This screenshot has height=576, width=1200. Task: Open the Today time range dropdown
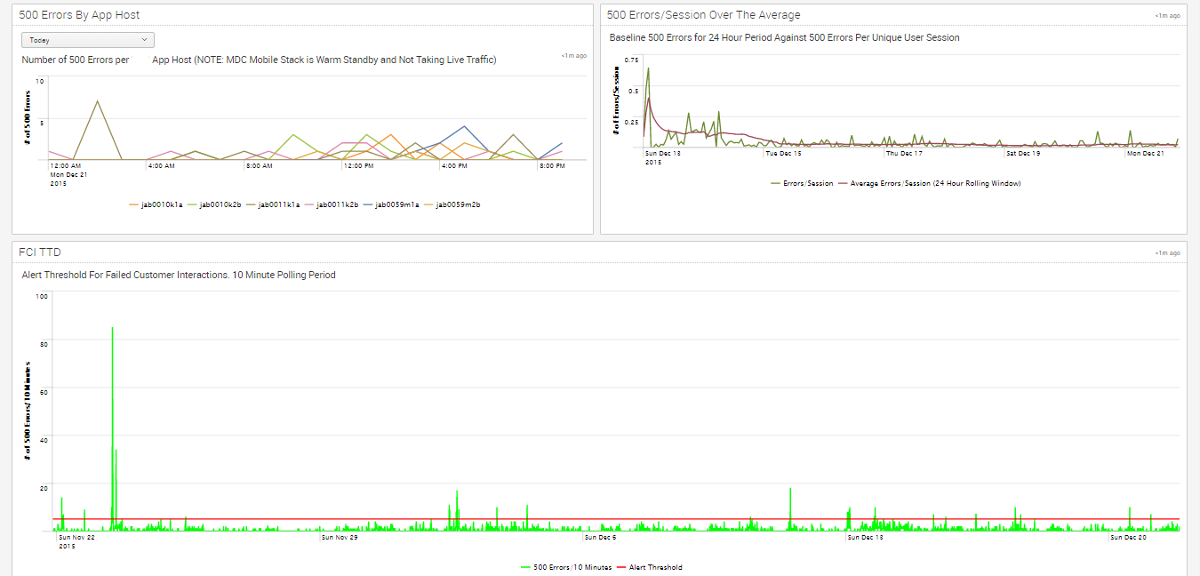pos(88,40)
